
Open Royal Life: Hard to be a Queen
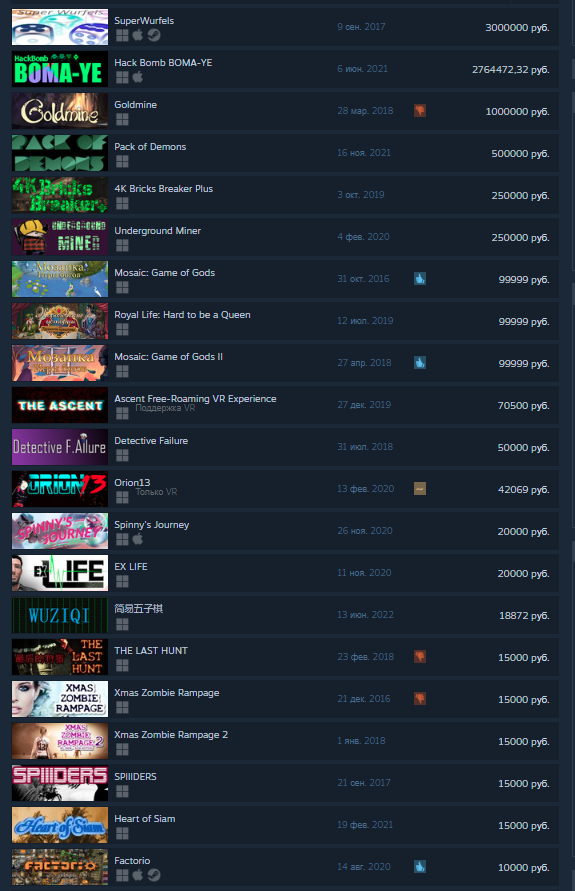click(x=182, y=315)
